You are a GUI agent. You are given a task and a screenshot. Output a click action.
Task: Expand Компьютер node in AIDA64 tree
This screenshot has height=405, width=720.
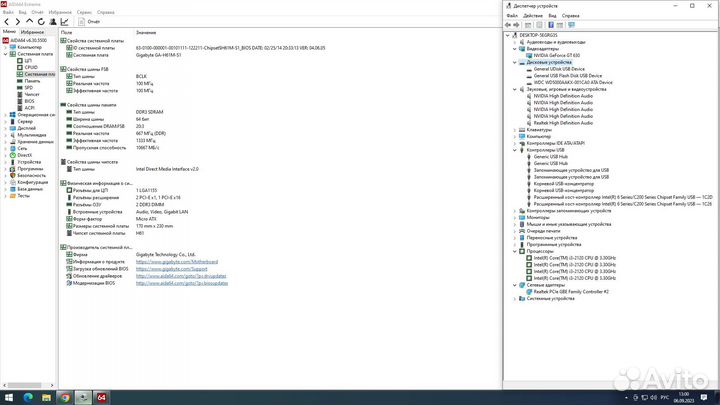tap(6, 47)
